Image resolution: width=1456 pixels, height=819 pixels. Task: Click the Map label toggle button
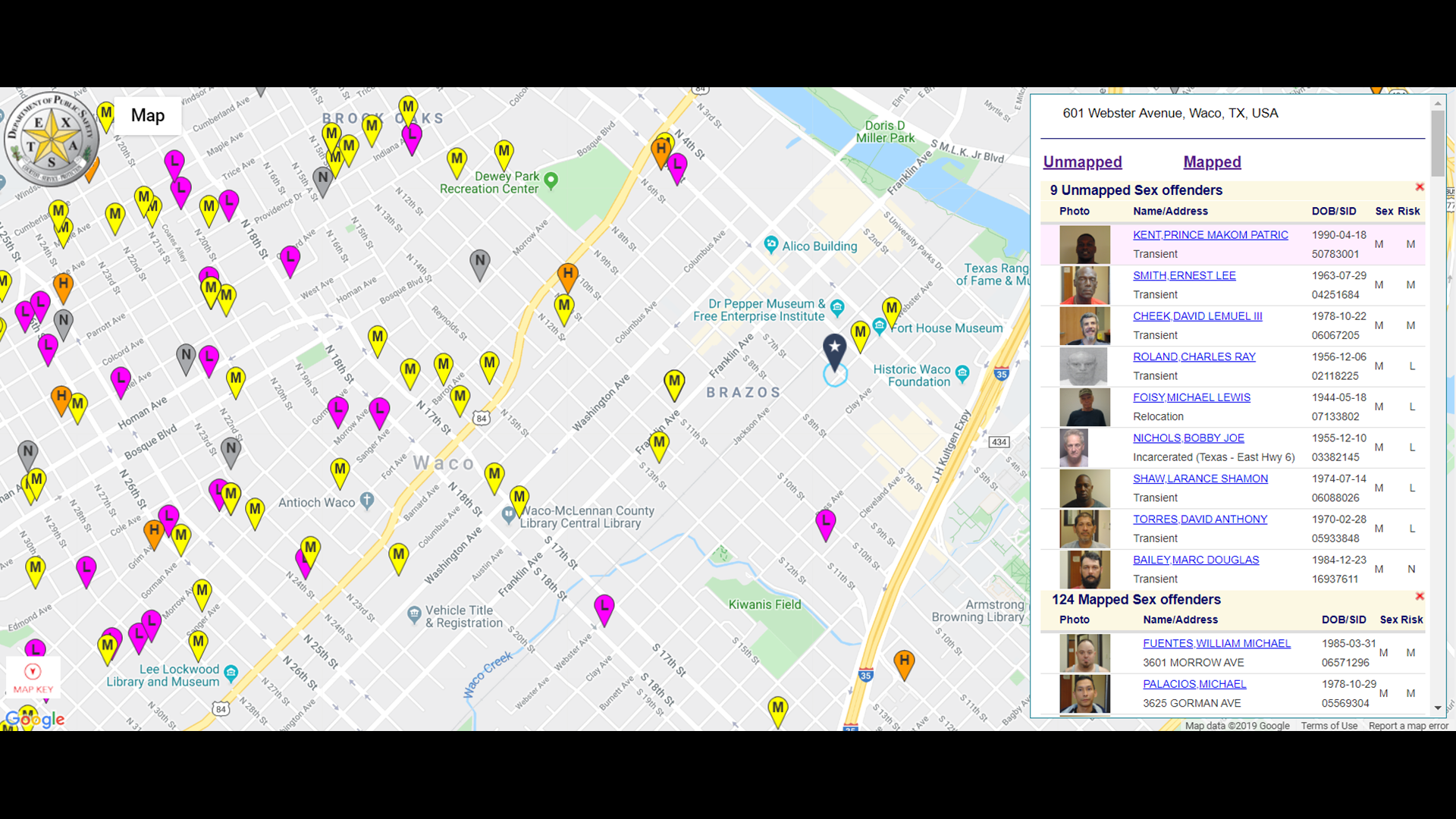147,115
